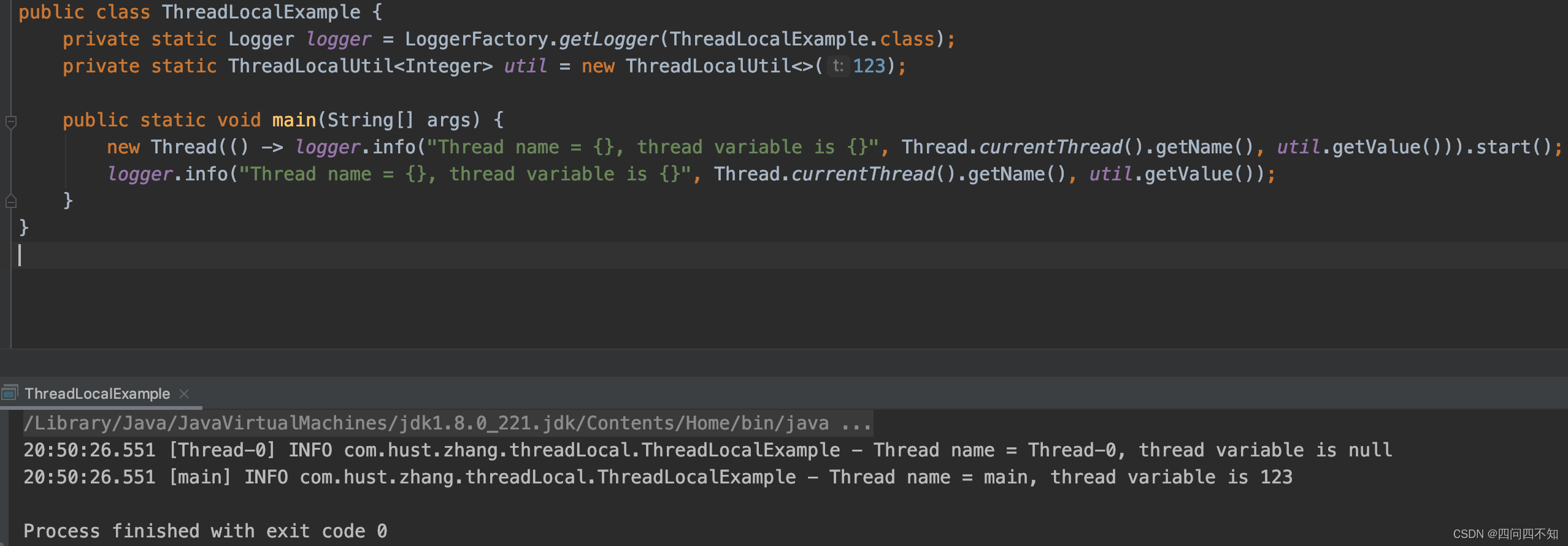This screenshot has width=1568, height=546.
Task: Select the ThreadLocalExample run tab
Action: (98, 394)
